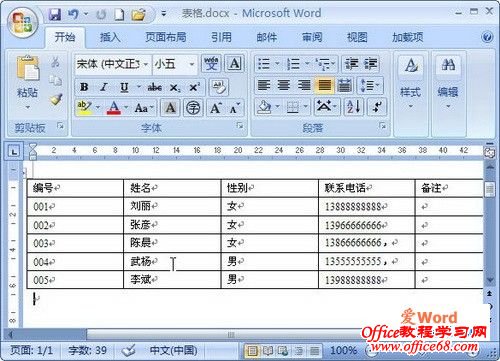Open the 页面布局 tab
The height and width of the screenshot is (361, 500).
[x=166, y=37]
